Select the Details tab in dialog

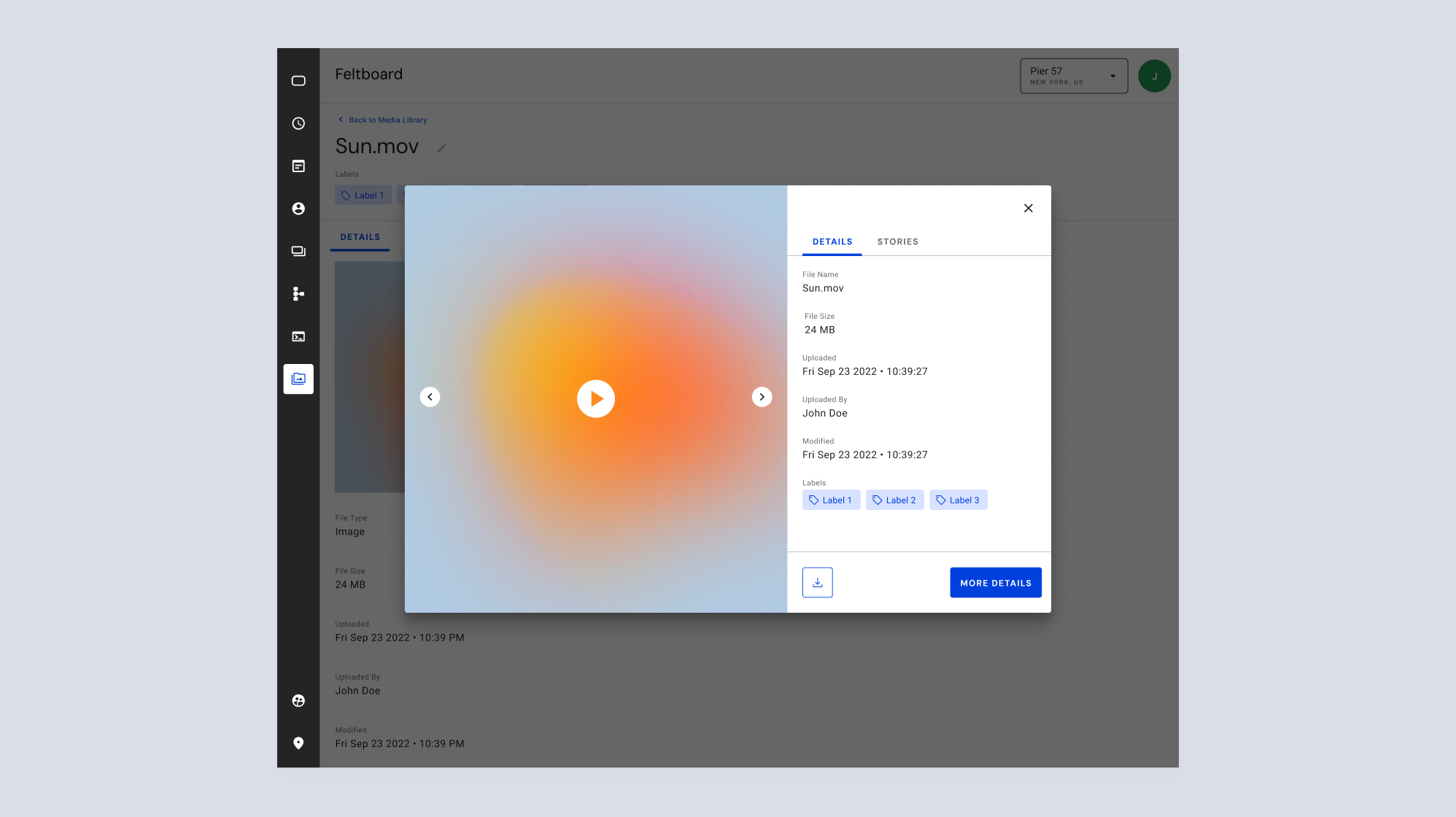pos(832,241)
